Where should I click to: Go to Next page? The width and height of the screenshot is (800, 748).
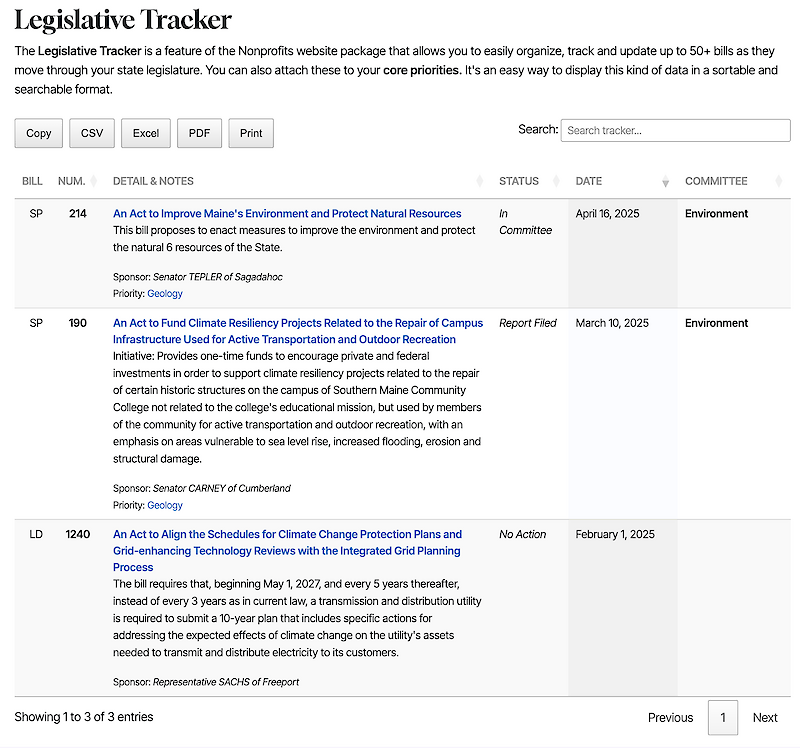tap(765, 718)
